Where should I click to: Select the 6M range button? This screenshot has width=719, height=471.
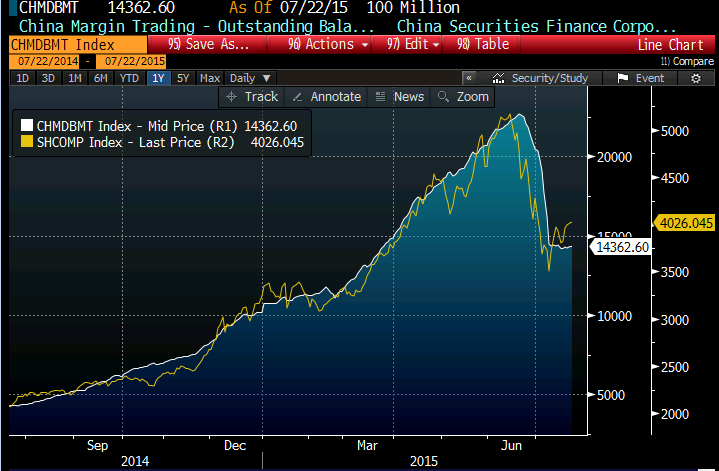pyautogui.click(x=101, y=78)
